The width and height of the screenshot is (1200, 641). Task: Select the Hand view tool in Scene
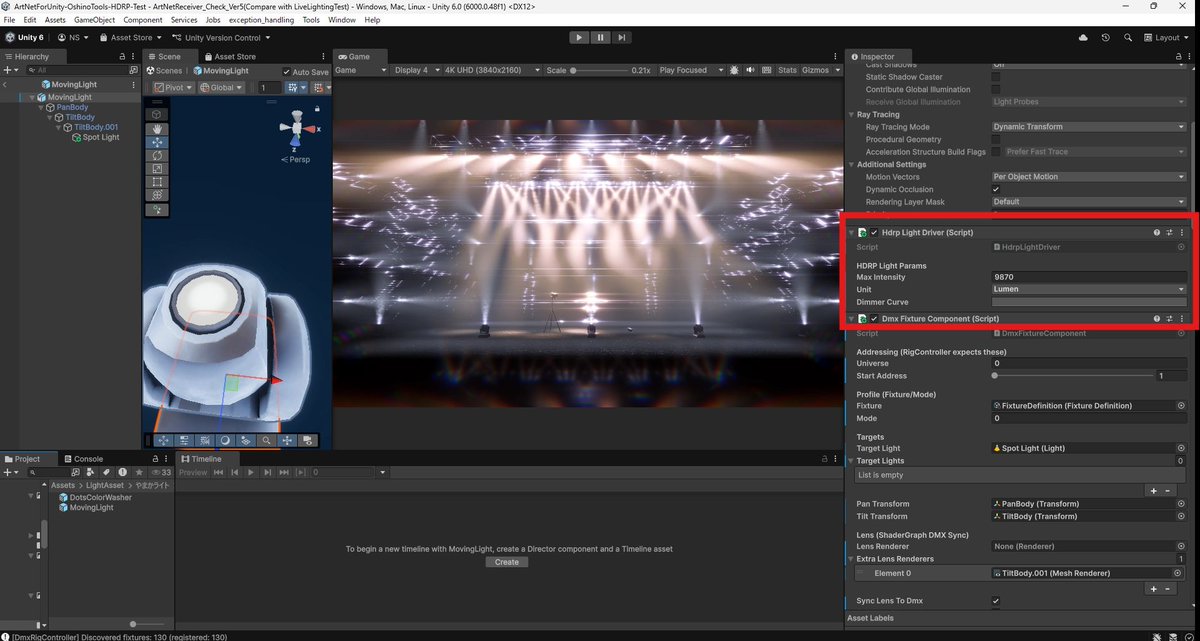pos(158,129)
